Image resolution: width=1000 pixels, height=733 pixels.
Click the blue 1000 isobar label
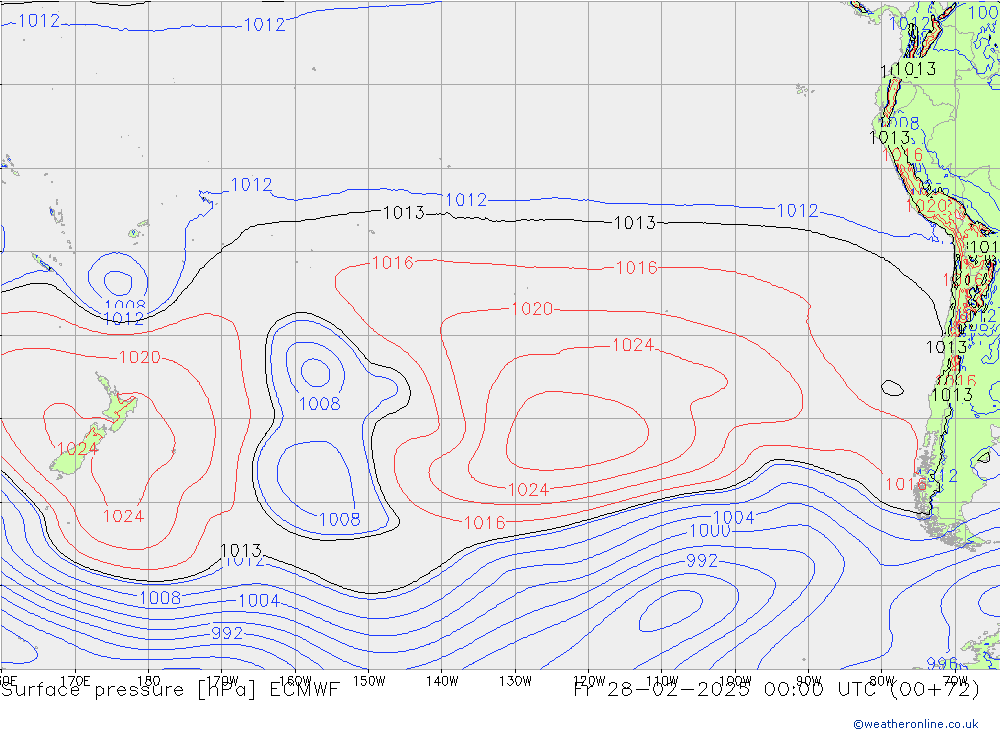coord(709,531)
